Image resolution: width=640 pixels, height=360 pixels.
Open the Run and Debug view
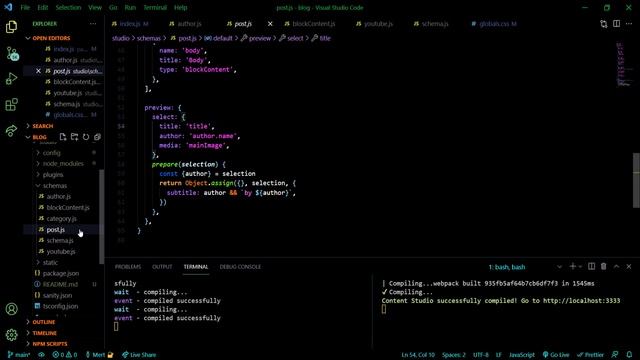click(x=11, y=78)
